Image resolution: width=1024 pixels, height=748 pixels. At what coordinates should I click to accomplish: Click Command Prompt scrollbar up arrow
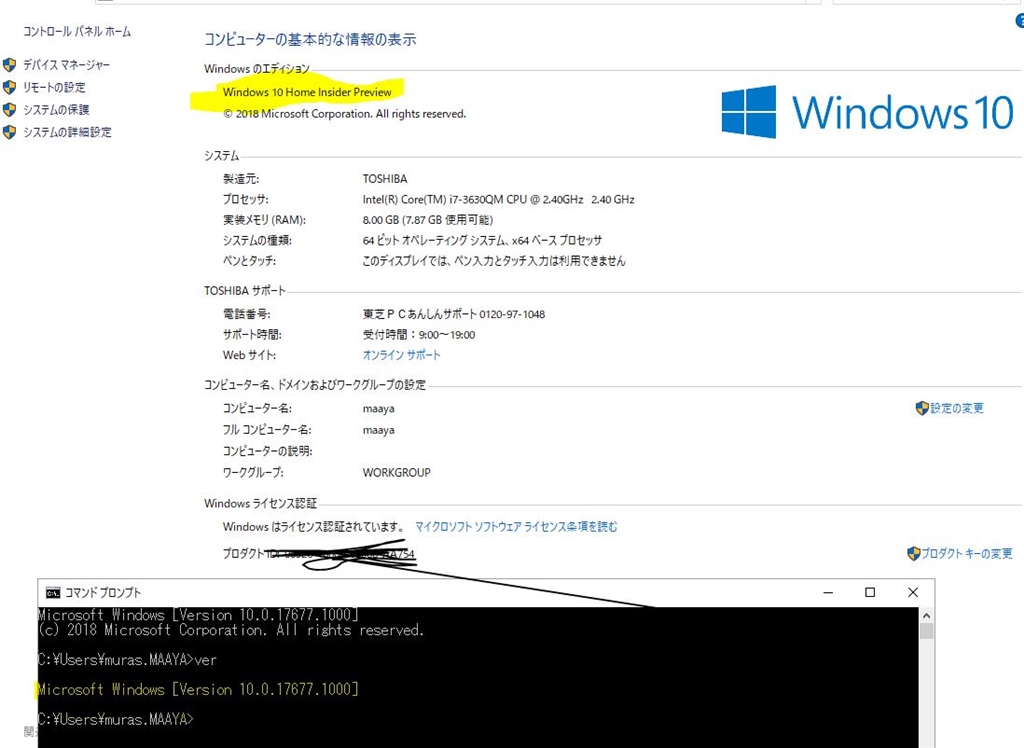[x=926, y=615]
